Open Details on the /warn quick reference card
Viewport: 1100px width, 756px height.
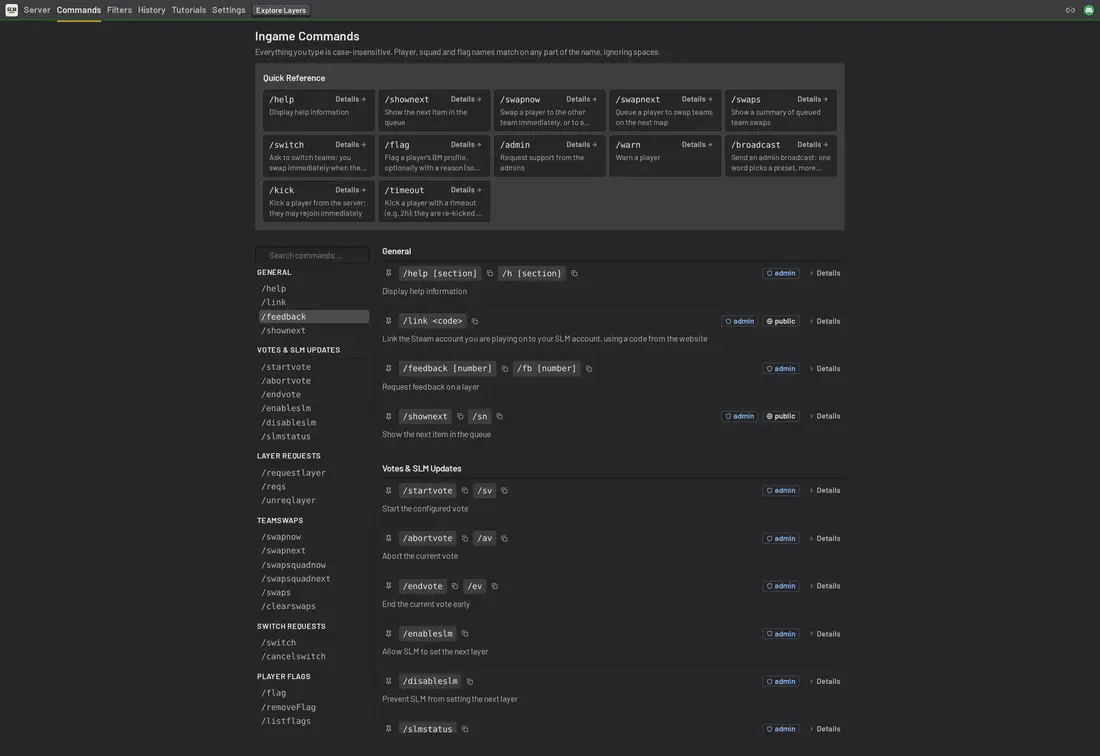697,145
